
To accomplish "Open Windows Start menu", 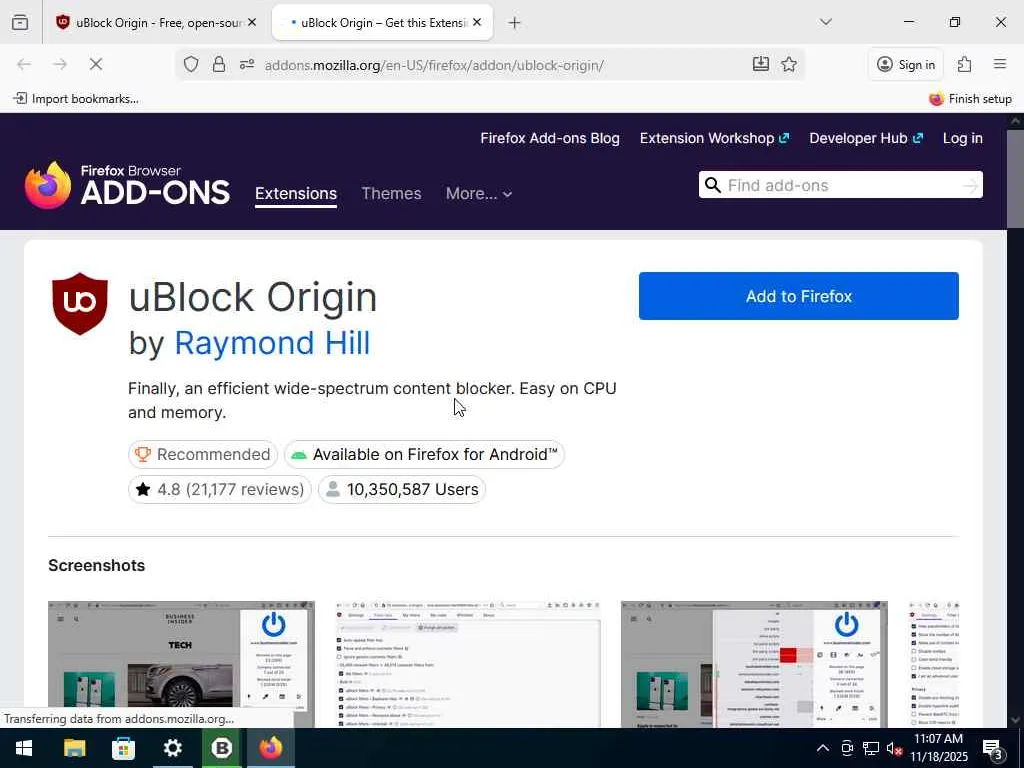I will coord(24,748).
